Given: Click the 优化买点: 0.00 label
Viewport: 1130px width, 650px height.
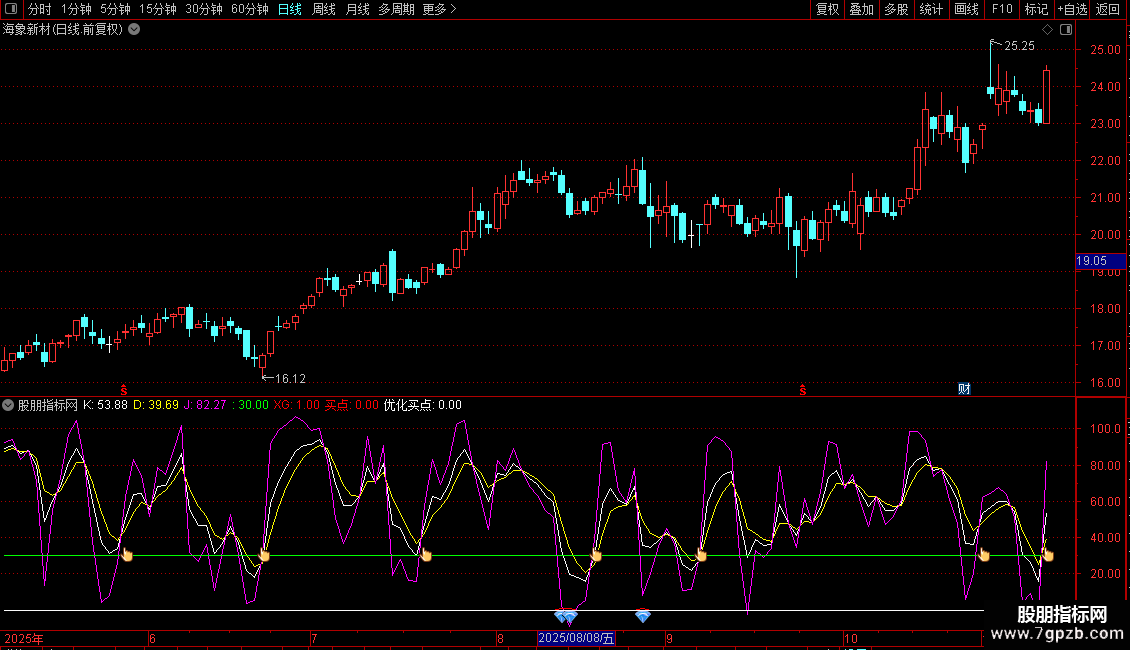Looking at the screenshot, I should coord(422,405).
